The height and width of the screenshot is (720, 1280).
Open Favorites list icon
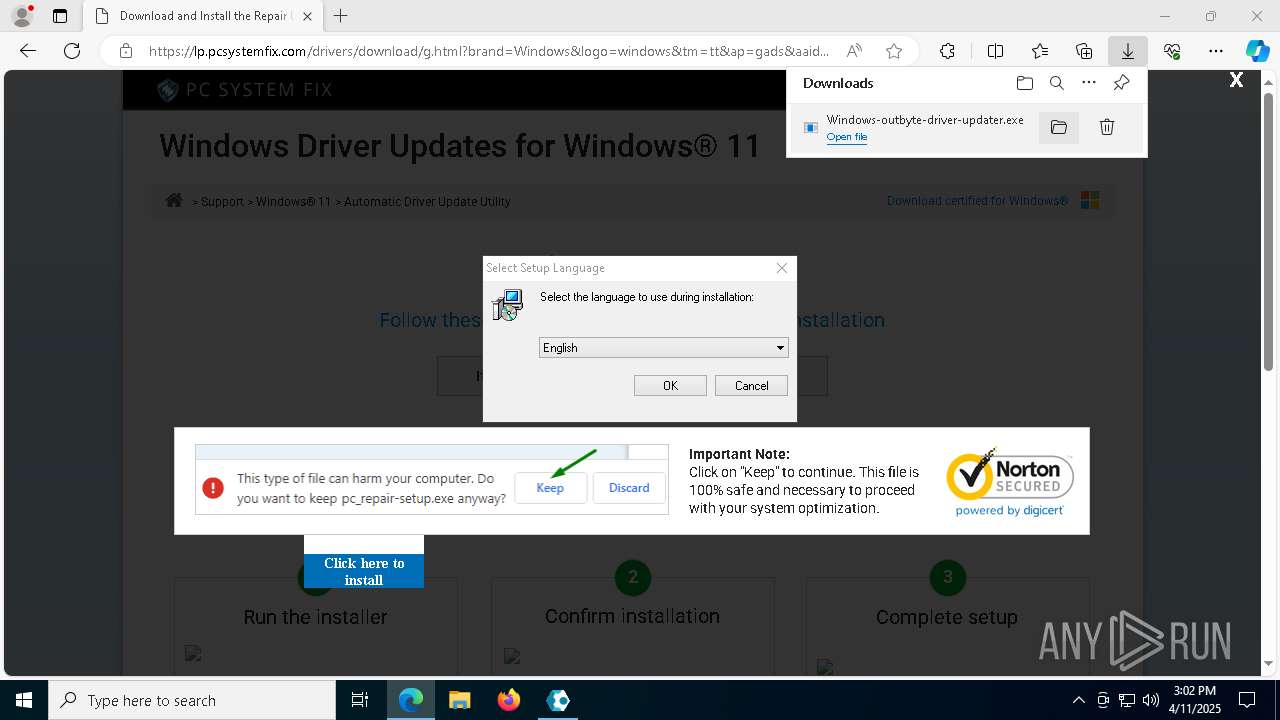pos(1040,51)
